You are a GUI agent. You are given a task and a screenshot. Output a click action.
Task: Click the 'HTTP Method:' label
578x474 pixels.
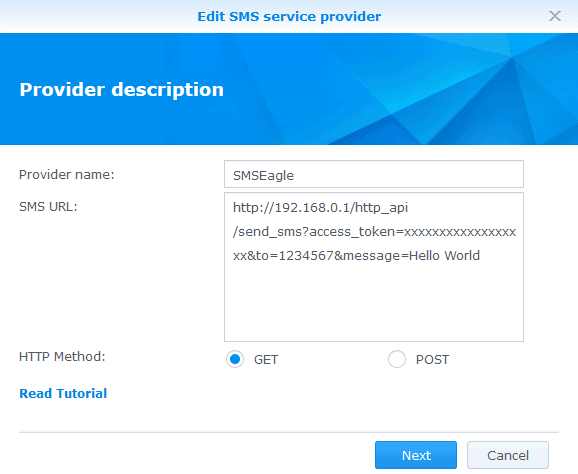(x=62, y=357)
